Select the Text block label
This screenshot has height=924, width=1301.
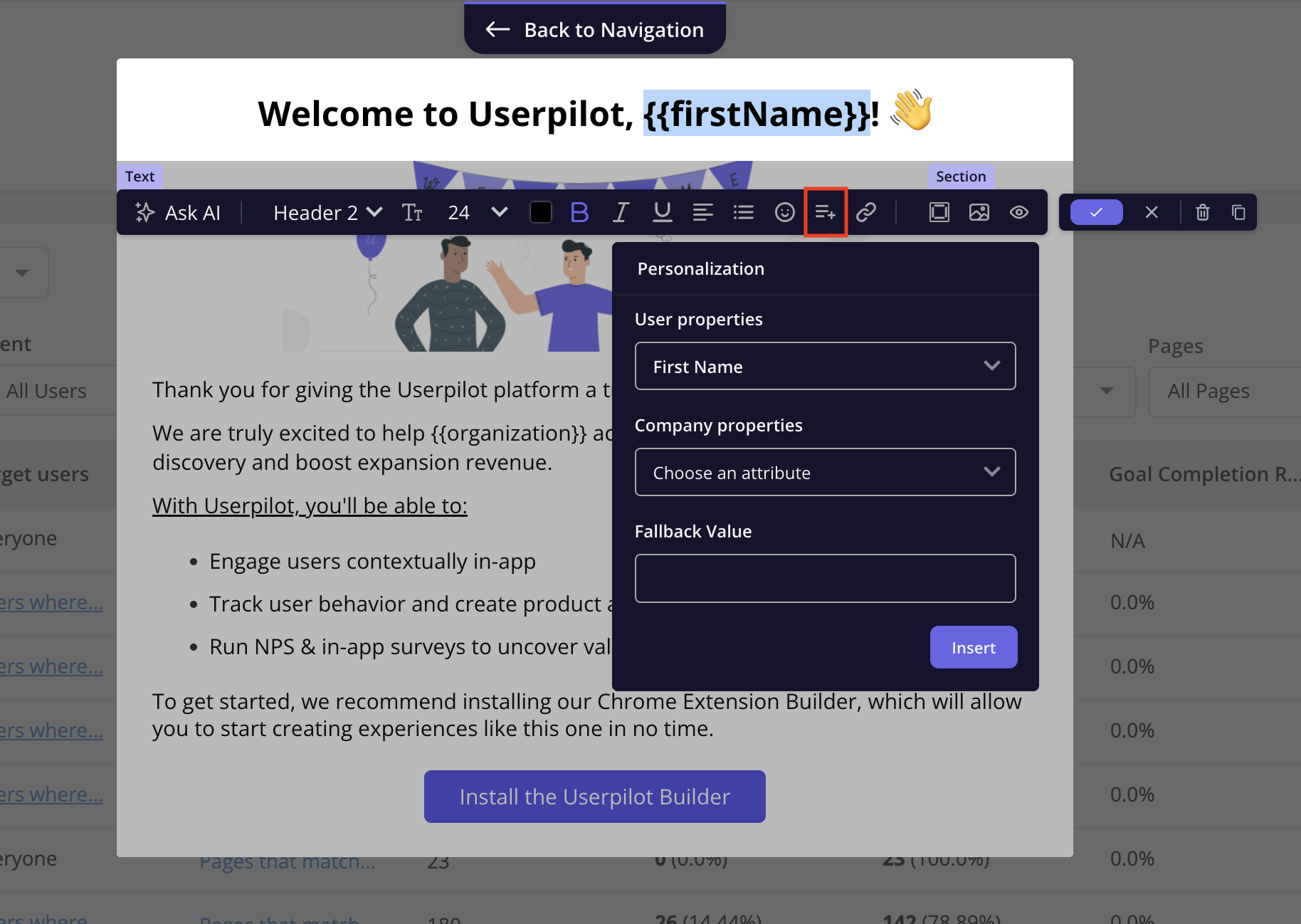click(x=139, y=177)
